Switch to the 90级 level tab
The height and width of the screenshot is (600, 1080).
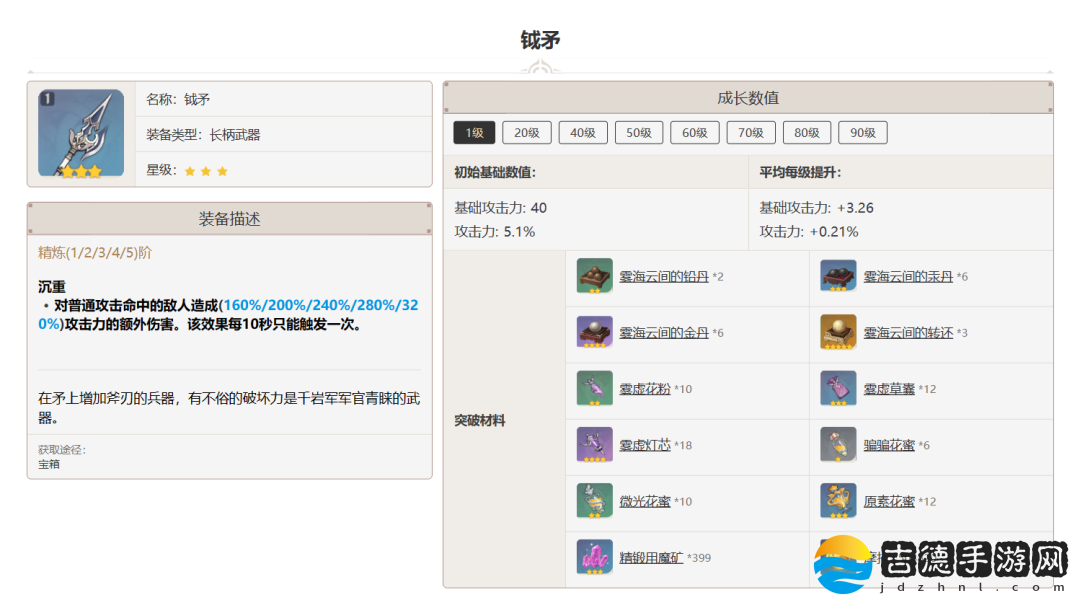pyautogui.click(x=863, y=133)
